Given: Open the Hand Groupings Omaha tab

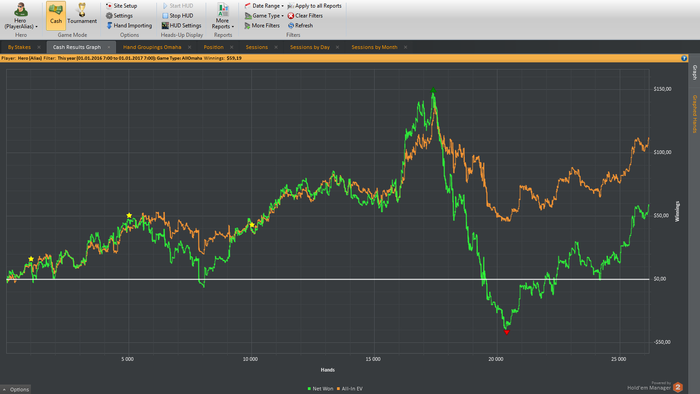Looking at the screenshot, I should tap(152, 47).
